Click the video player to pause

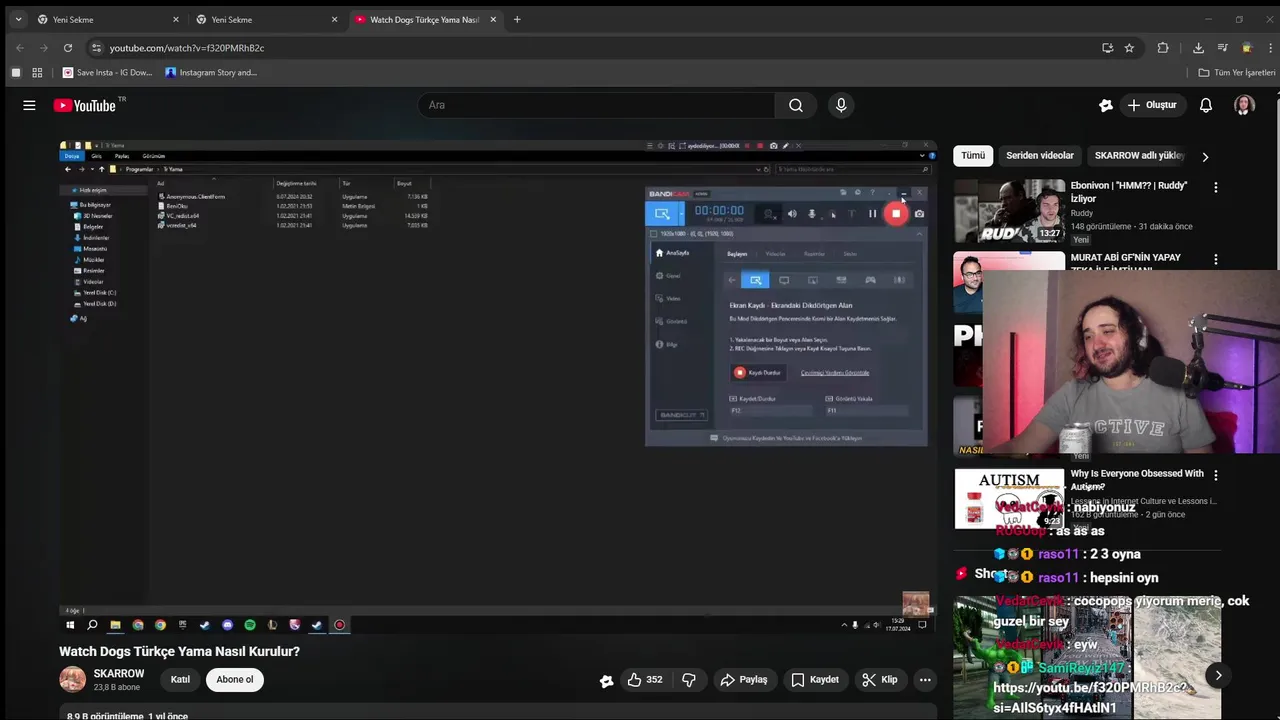[x=497, y=388]
